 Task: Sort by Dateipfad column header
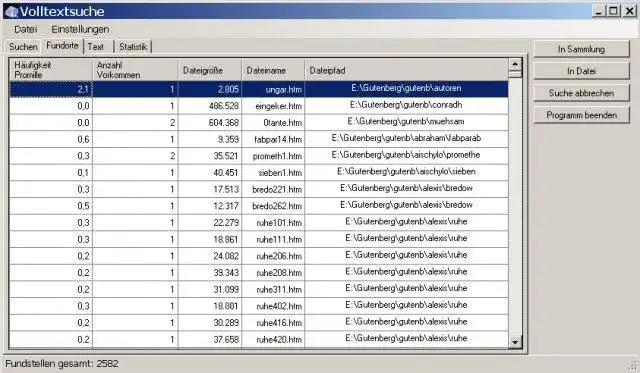click(x=406, y=70)
